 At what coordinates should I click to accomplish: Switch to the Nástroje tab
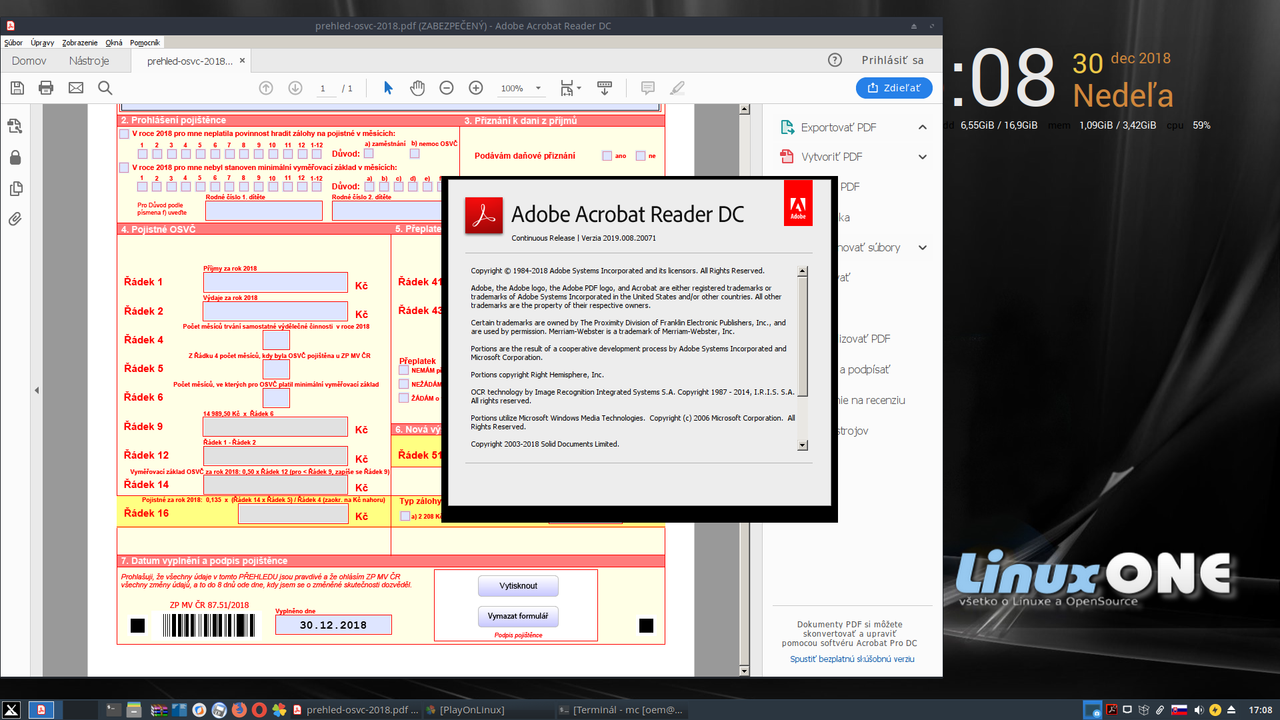point(89,61)
